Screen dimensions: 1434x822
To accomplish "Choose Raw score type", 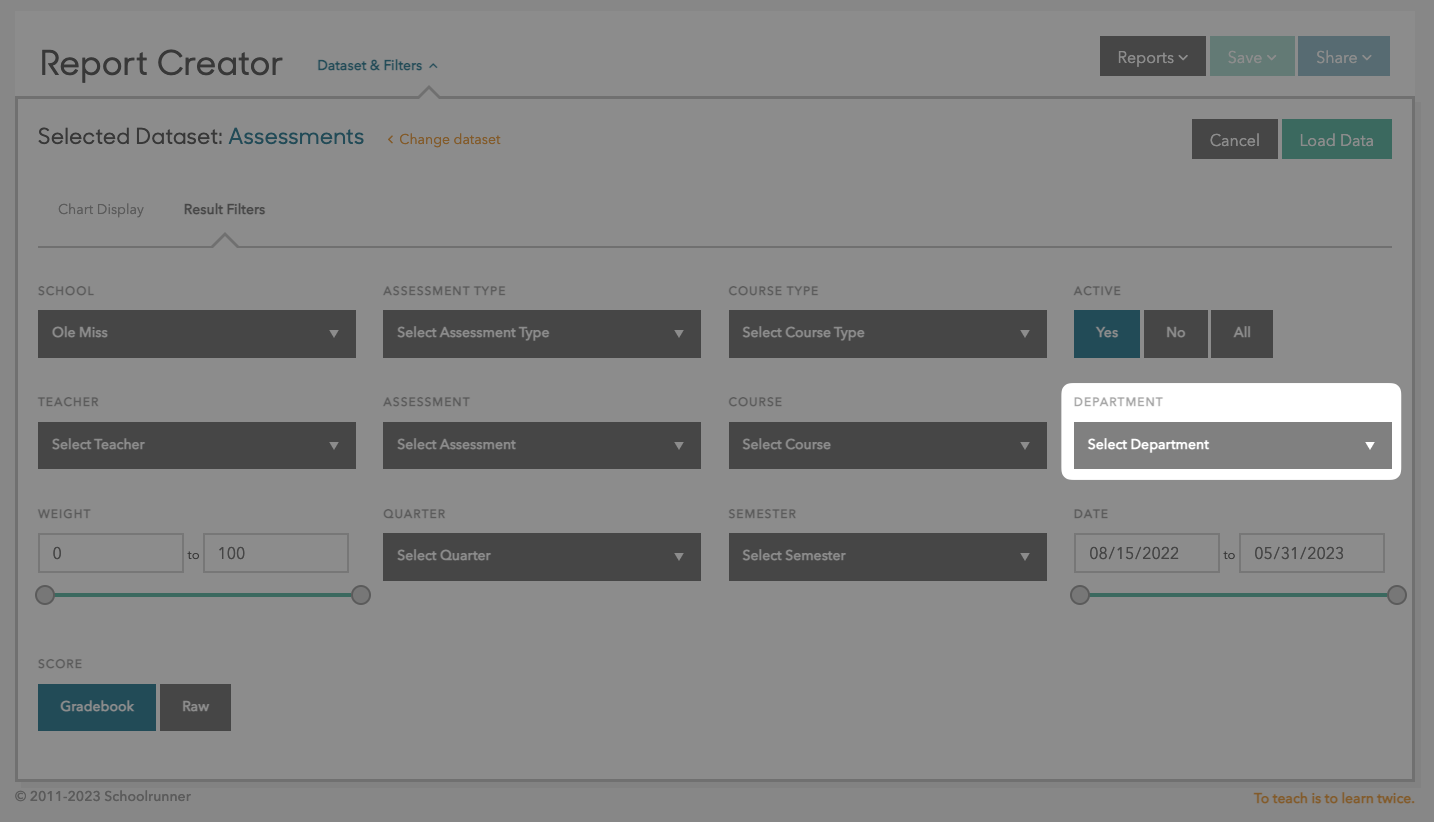I will 195,707.
